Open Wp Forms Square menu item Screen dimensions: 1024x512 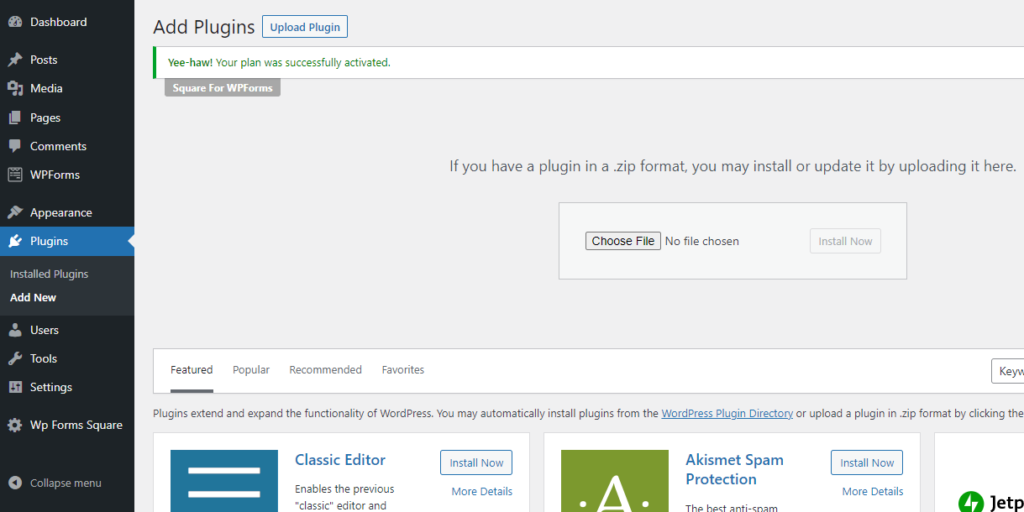coord(67,425)
